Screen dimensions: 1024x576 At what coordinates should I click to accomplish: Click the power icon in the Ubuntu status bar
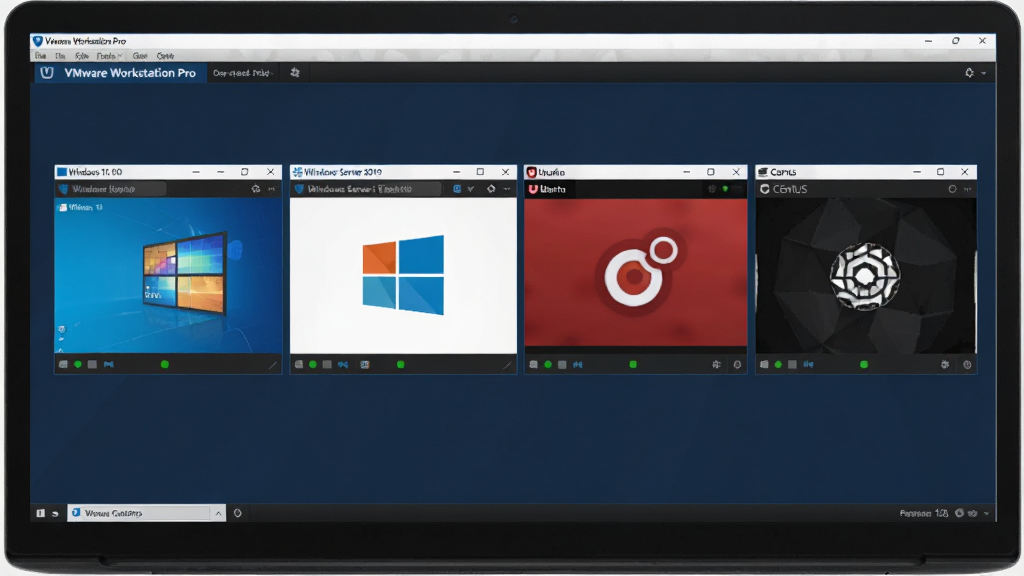(x=737, y=364)
